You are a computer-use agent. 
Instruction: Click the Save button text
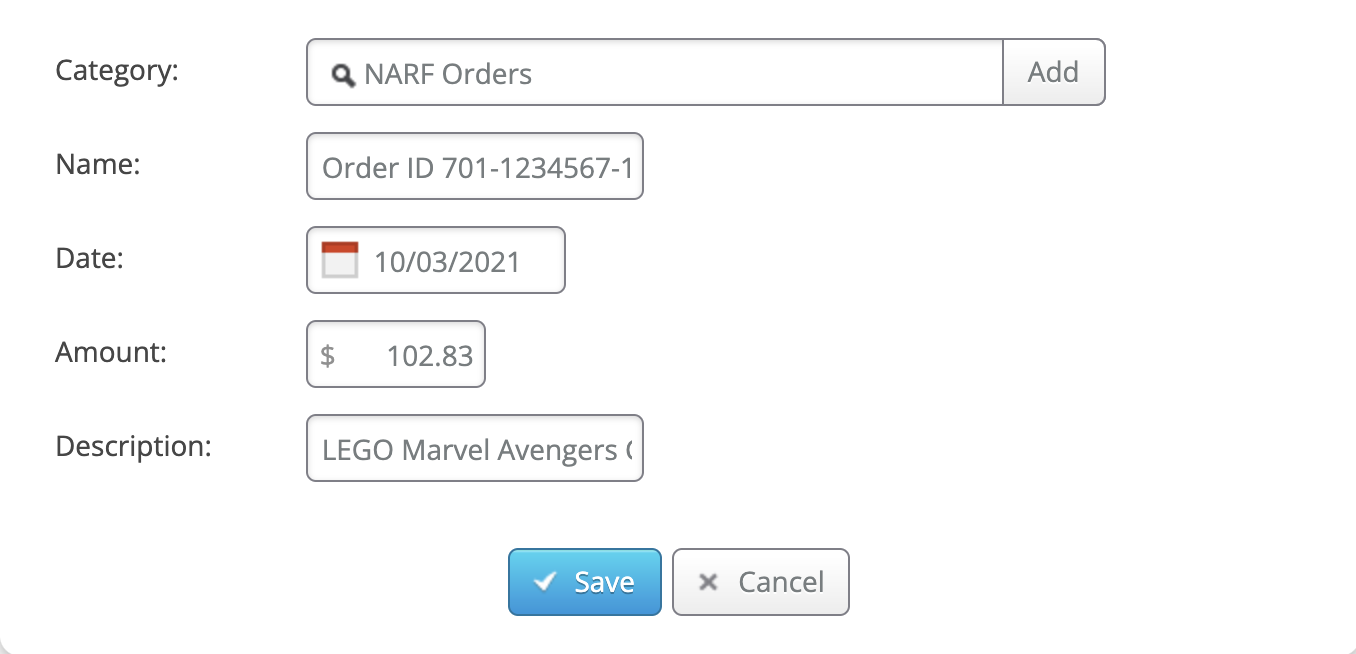604,582
